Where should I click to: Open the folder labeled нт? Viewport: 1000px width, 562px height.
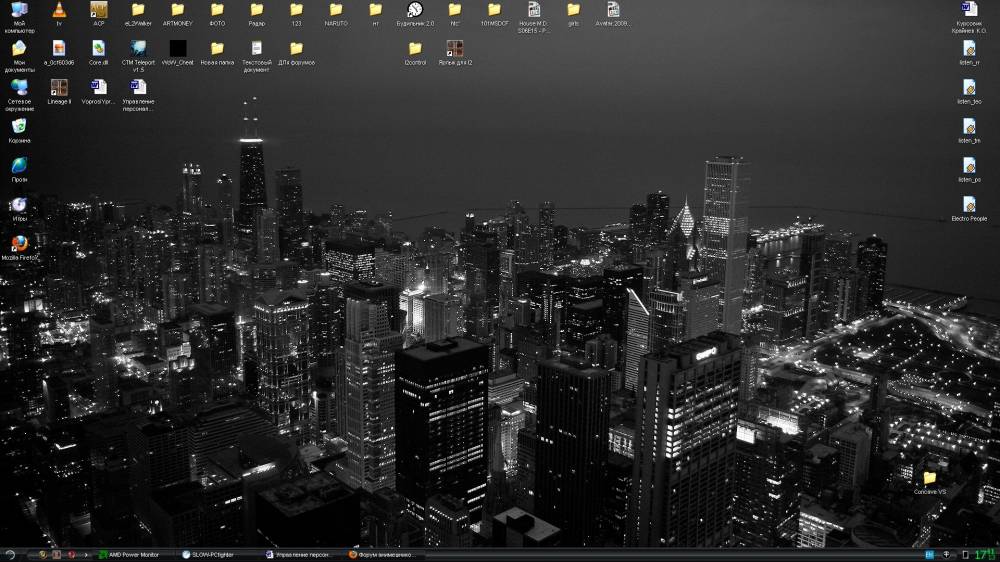click(x=375, y=10)
